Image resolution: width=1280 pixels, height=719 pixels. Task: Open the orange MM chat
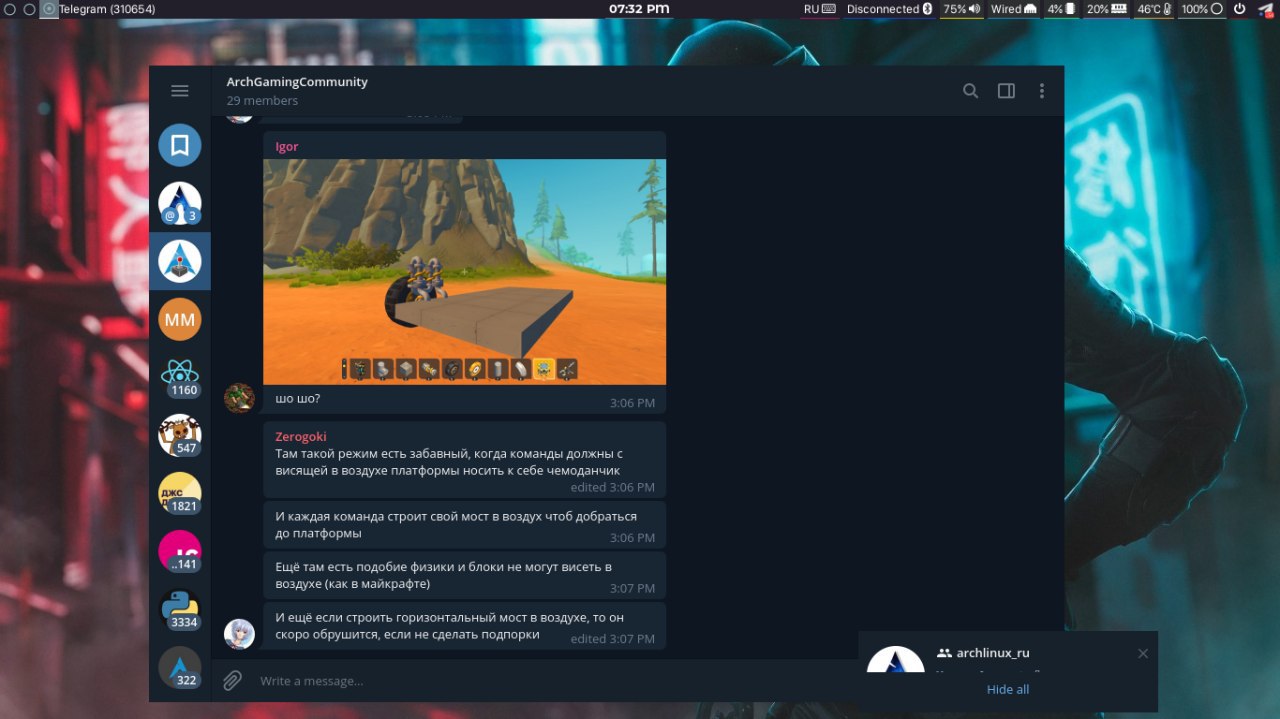click(x=180, y=320)
